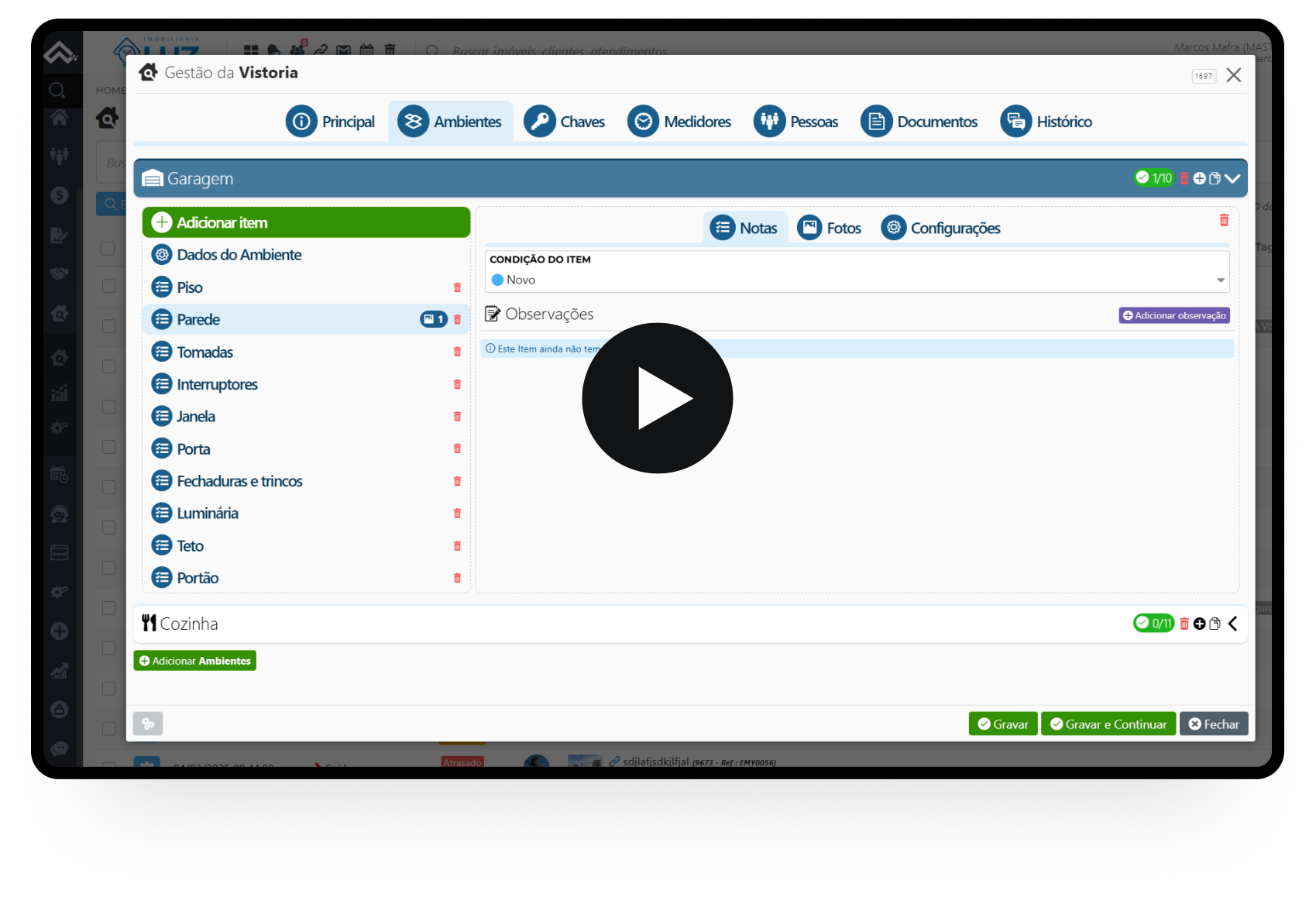Select Fechaduras e trincos in item list
The height and width of the screenshot is (897, 1316).
click(239, 481)
